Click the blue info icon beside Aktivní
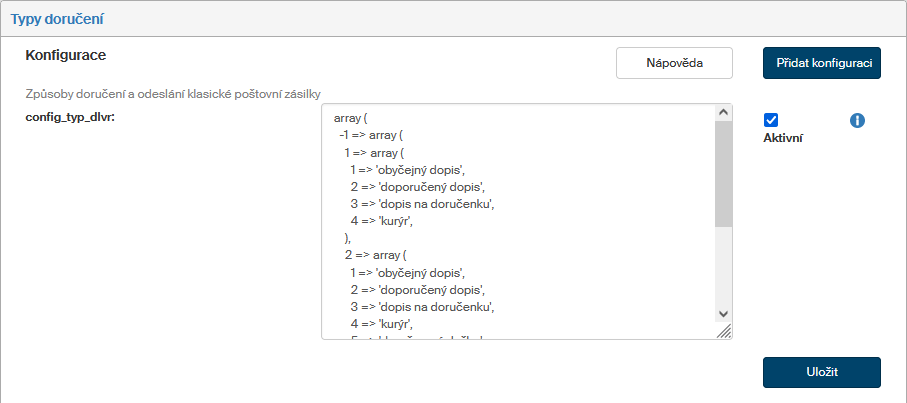This screenshot has width=907, height=403. 857,121
